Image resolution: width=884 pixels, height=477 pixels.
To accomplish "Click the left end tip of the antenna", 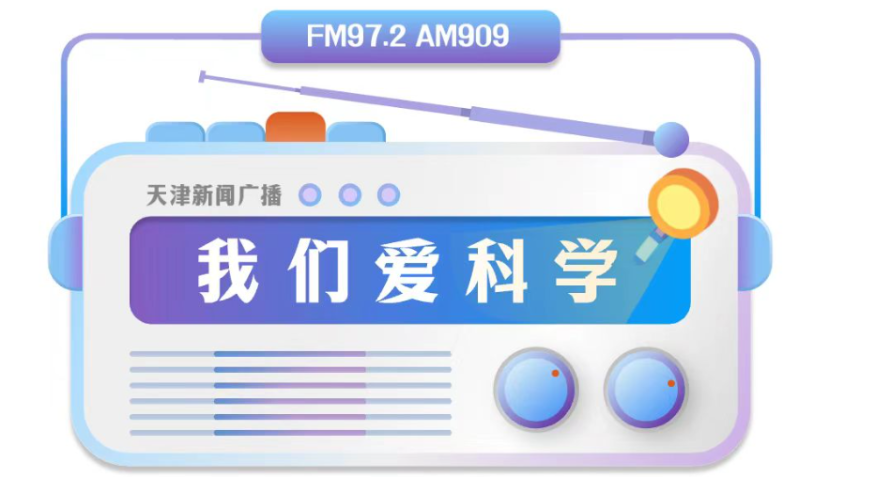I will [202, 77].
